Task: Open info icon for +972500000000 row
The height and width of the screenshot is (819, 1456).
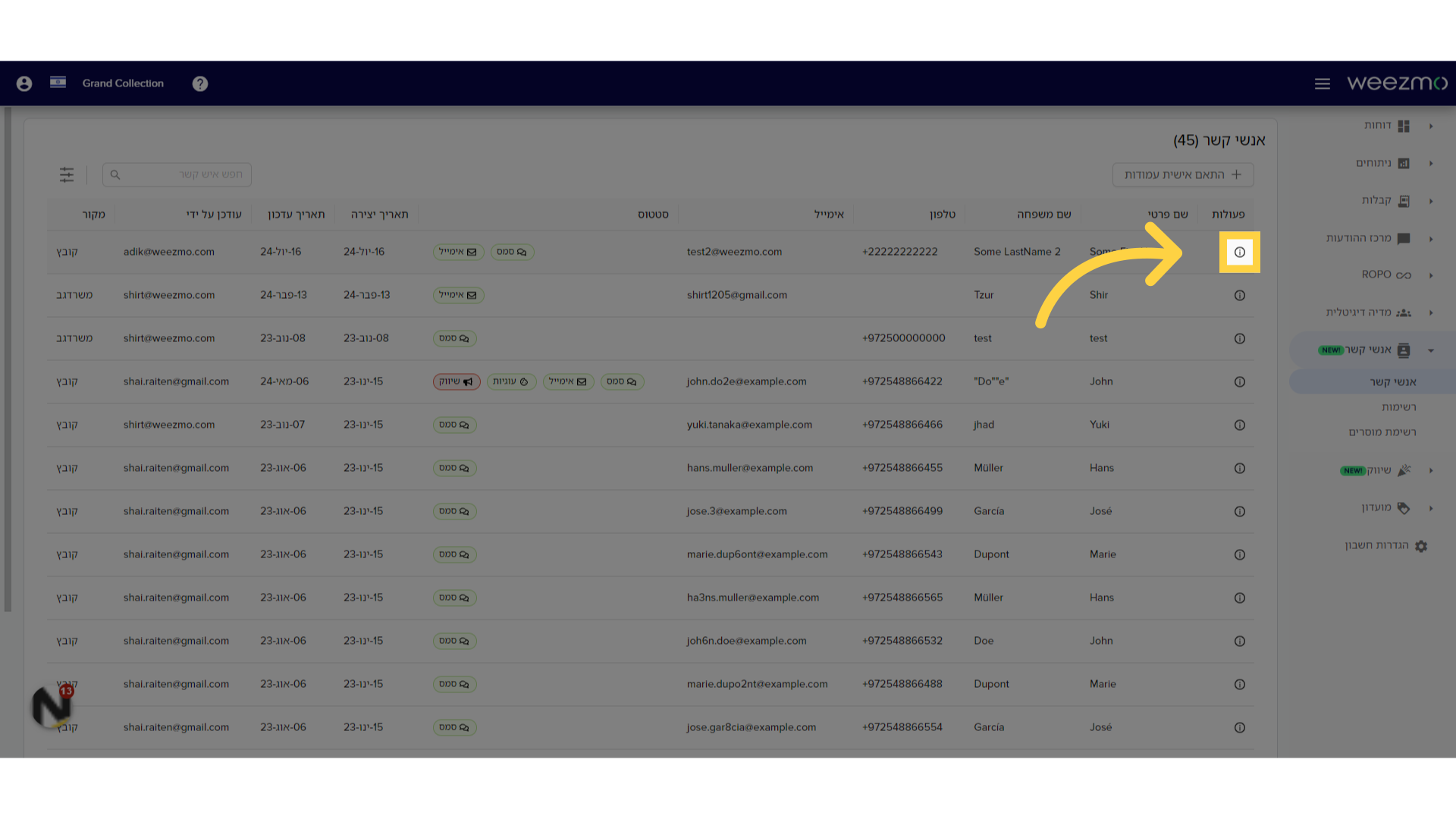Action: (x=1240, y=338)
